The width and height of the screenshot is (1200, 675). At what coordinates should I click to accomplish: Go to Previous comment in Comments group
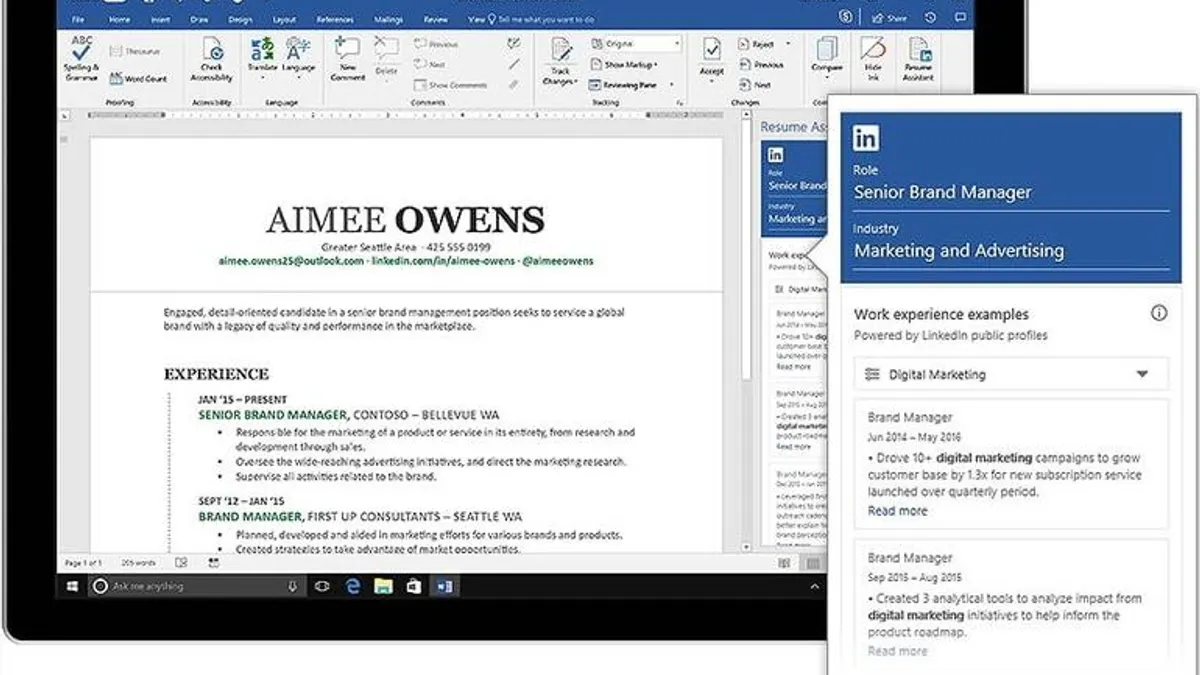point(436,44)
